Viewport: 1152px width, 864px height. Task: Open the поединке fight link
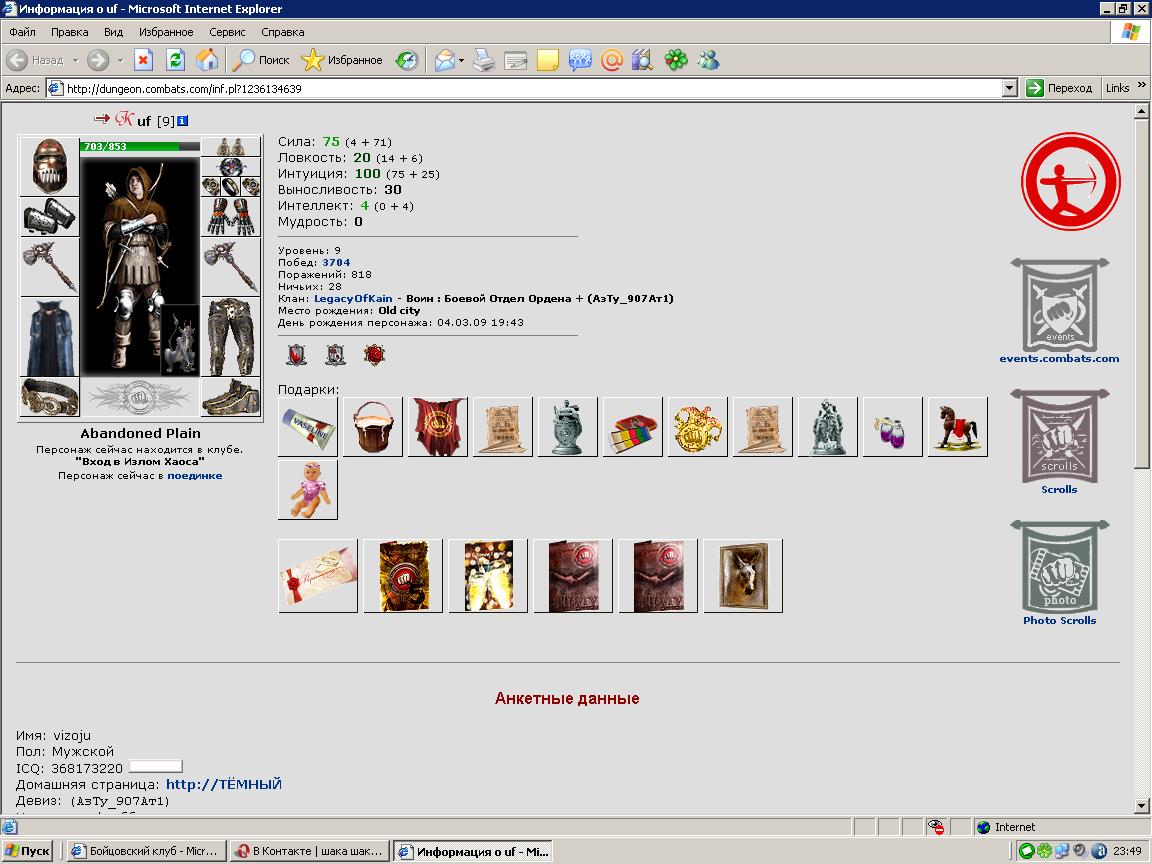click(x=195, y=475)
